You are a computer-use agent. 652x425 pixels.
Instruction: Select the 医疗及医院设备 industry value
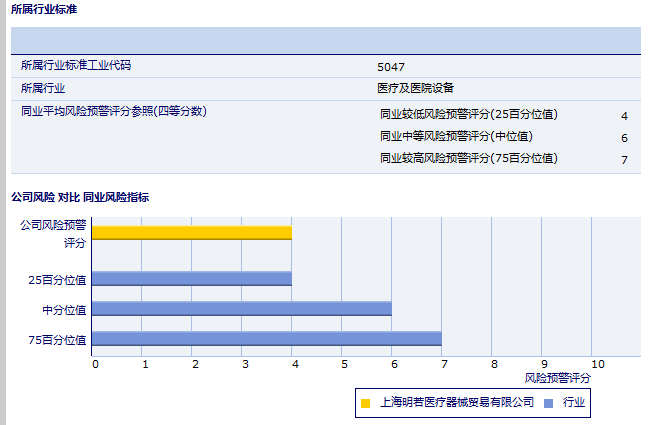pos(415,88)
